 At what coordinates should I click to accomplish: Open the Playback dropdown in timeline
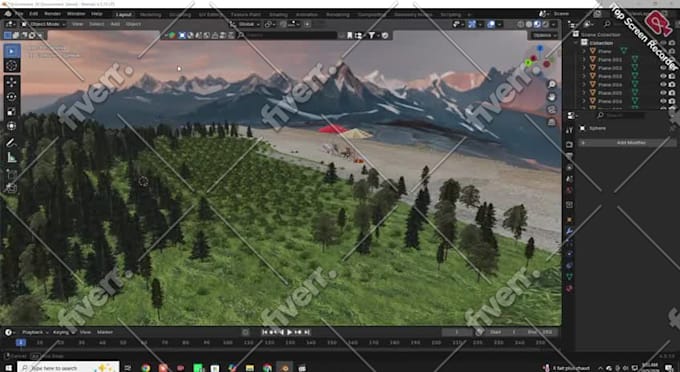35,332
